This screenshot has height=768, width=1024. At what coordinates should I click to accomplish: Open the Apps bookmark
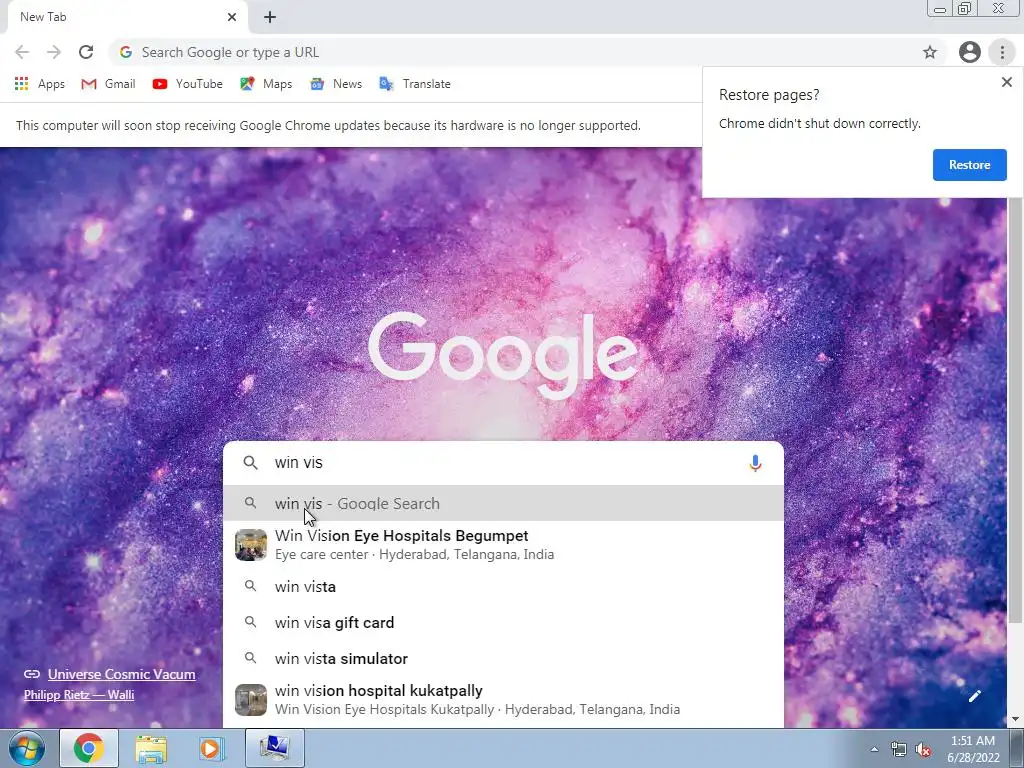point(40,84)
